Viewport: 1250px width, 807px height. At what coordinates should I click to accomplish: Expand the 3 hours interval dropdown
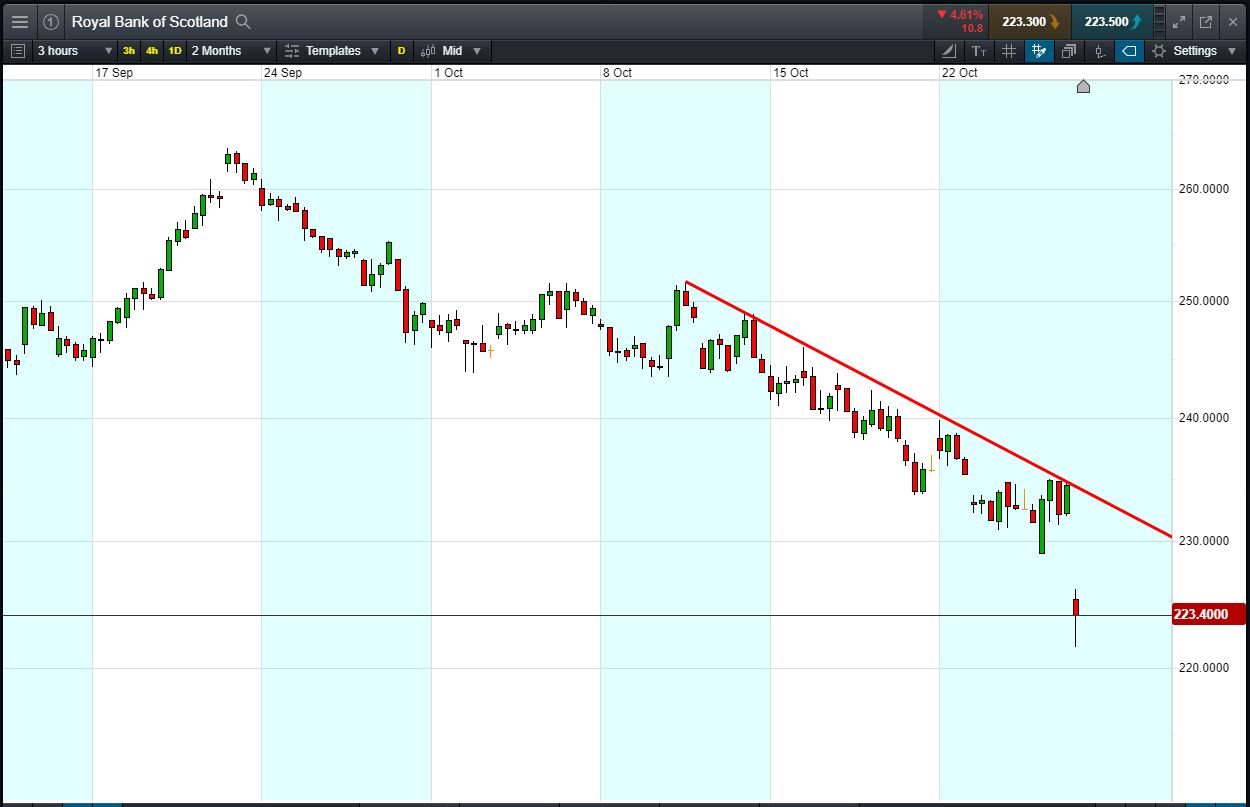click(x=74, y=51)
